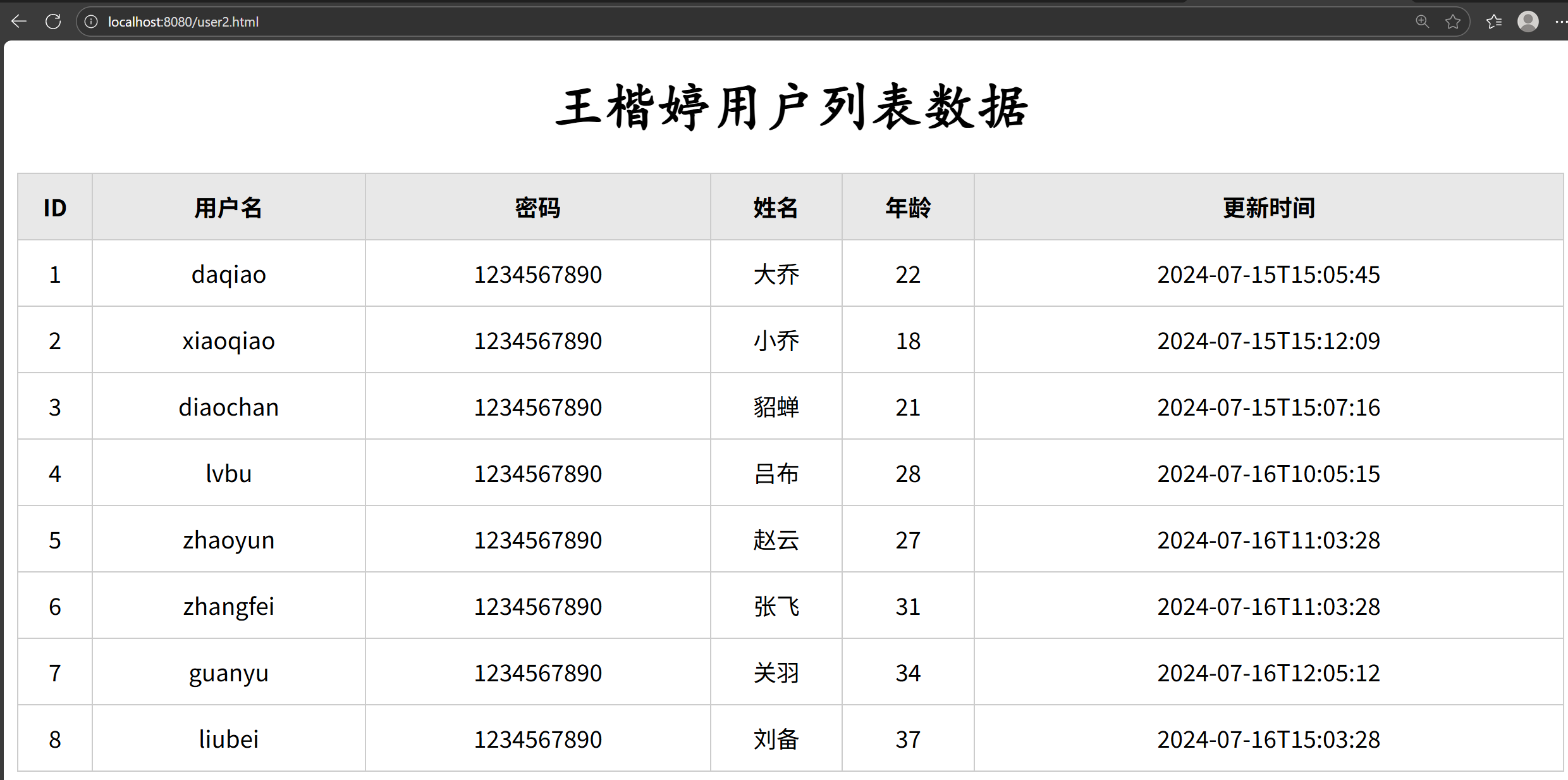Click the 用户名 column header
Screen dimensions: 1568x780
pos(228,207)
